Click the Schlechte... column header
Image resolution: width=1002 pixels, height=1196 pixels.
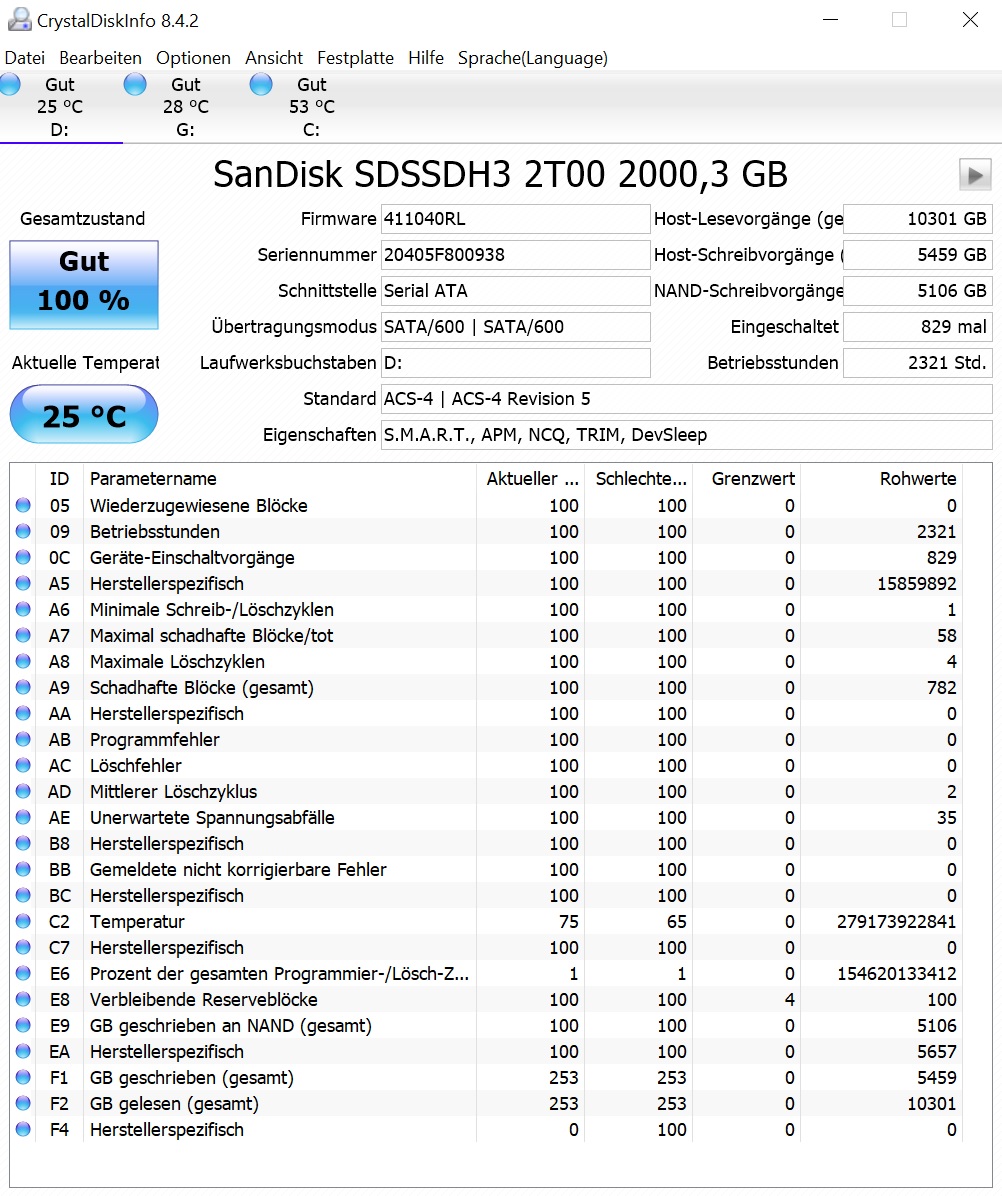click(x=639, y=478)
